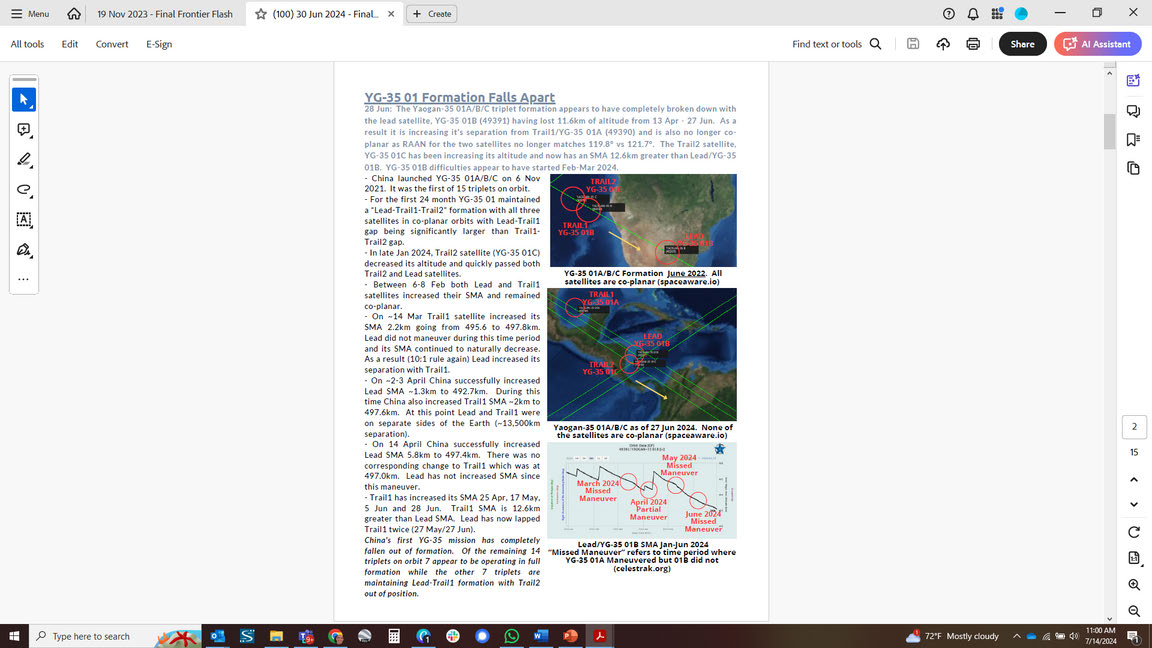
Task: Switch to the 19 Nov 2023 Final Frontier Flash tab
Action: click(x=165, y=14)
